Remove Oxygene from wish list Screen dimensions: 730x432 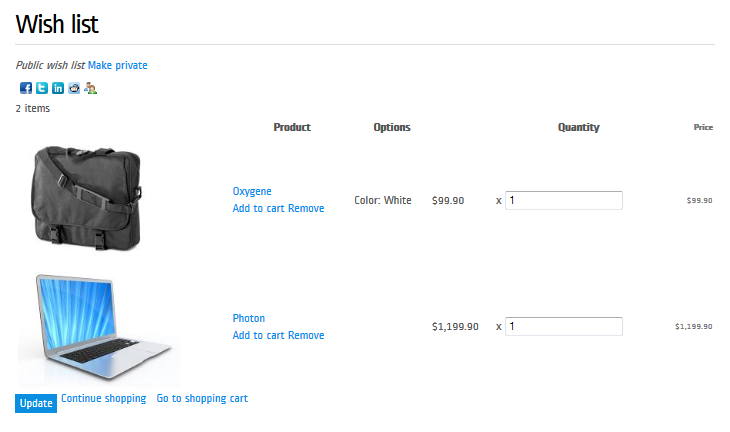click(x=306, y=208)
